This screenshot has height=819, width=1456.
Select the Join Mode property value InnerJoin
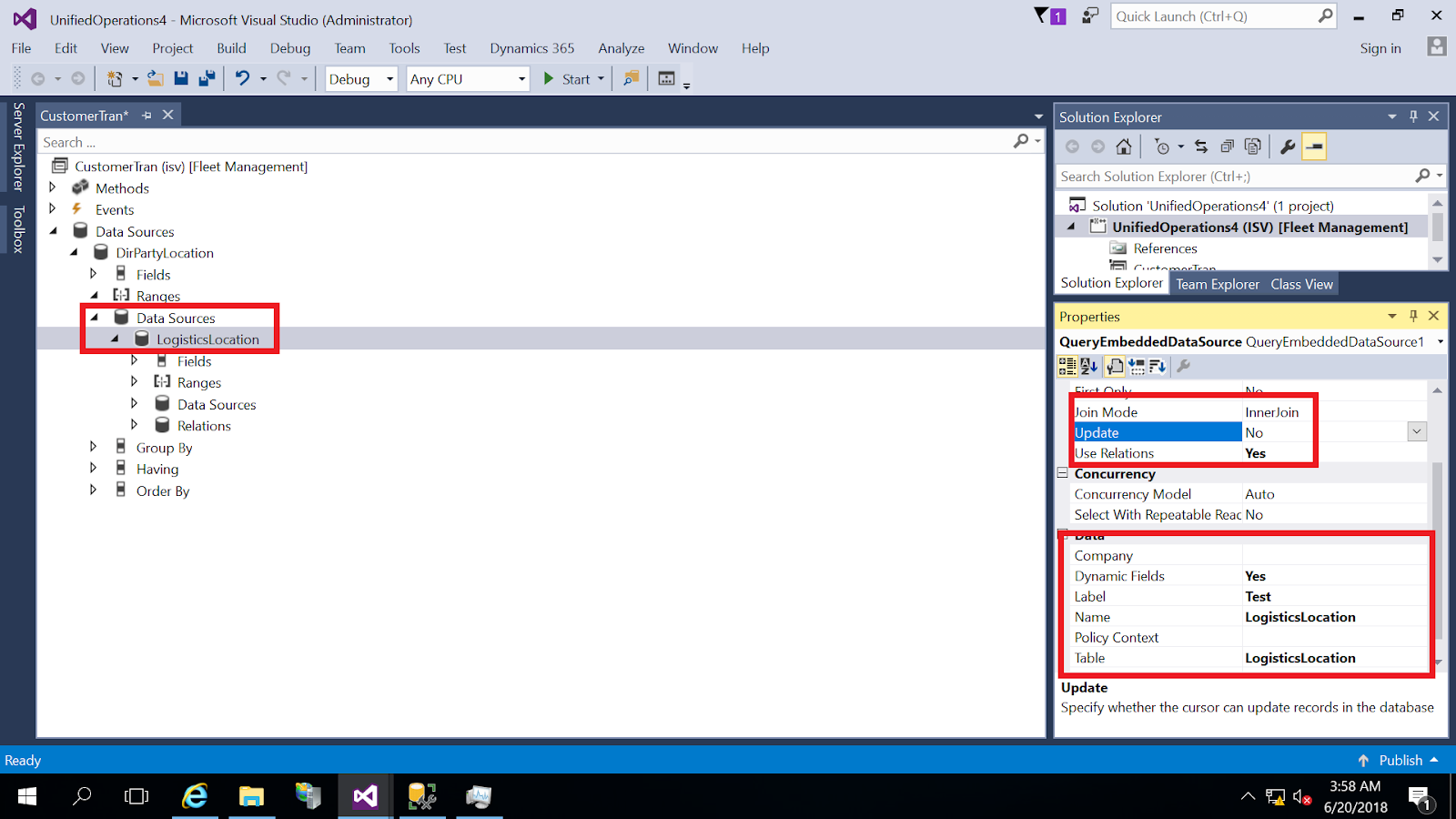(1272, 412)
